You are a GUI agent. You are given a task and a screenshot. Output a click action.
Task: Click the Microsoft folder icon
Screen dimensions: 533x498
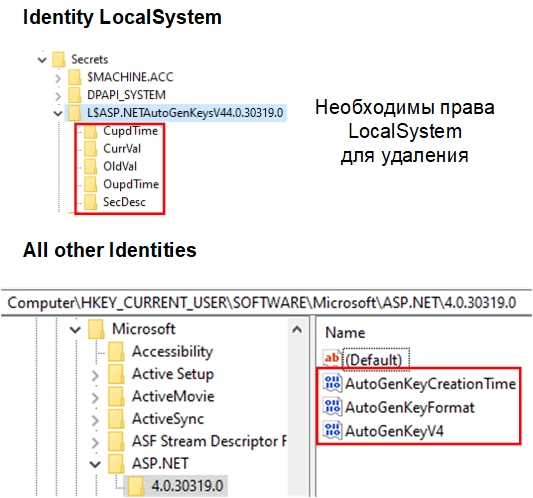[96, 329]
